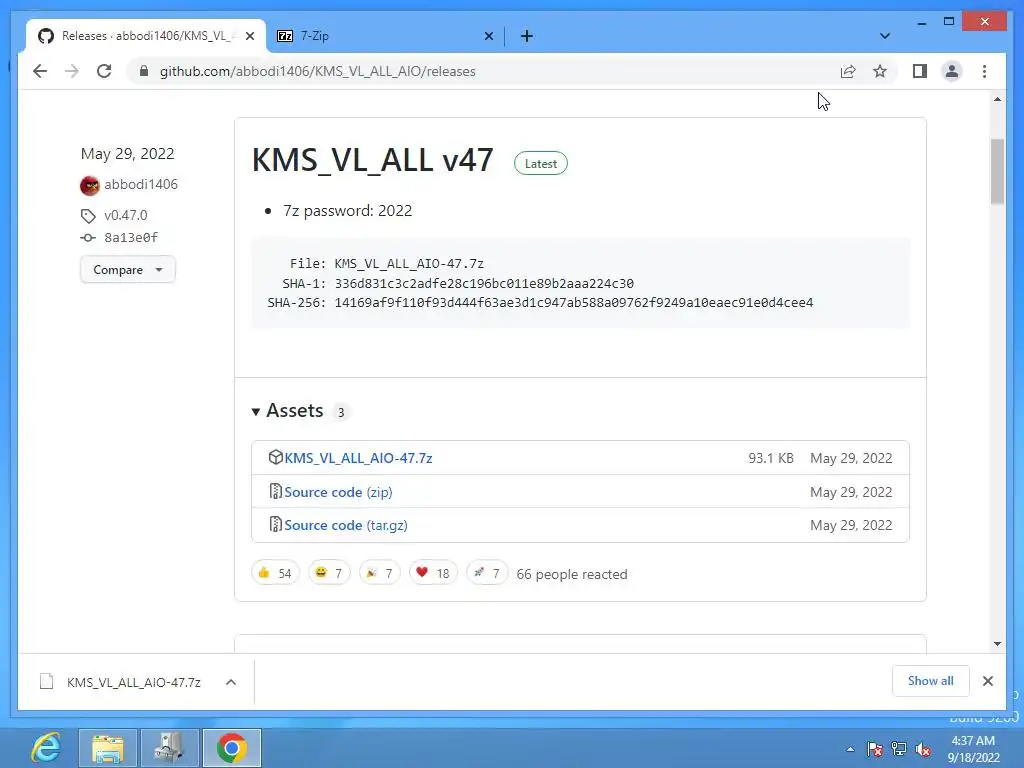Click the page scrollbar up arrow
The height and width of the screenshot is (768, 1024).
(x=997, y=99)
